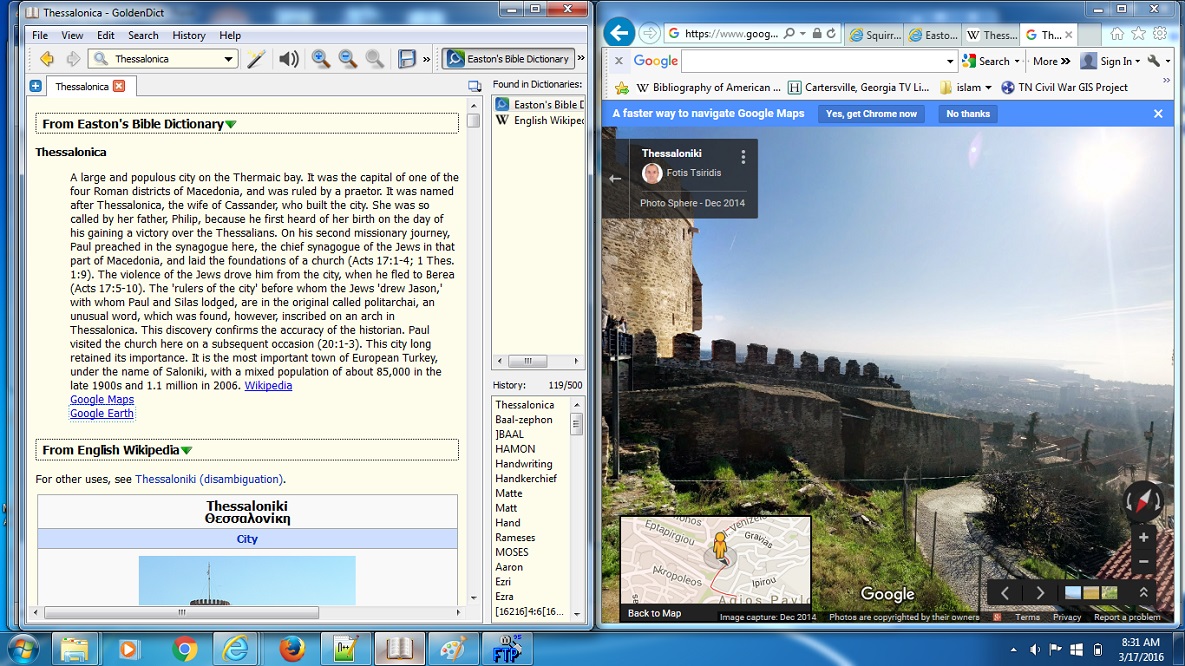Viewport: 1185px width, 666px height.
Task: Close the Thessalonica article tab
Action: click(119, 86)
